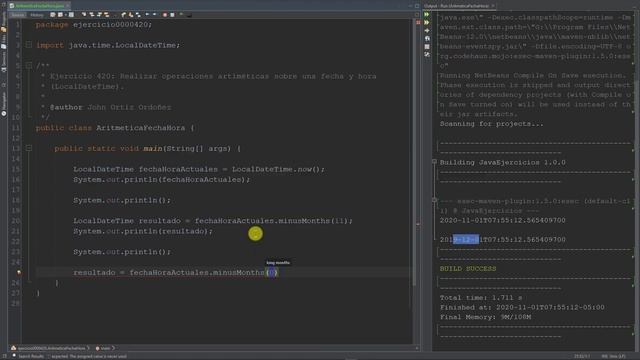Click Previous Bookmark icon in editor toolbar
640x360 pixels.
(124, 15)
